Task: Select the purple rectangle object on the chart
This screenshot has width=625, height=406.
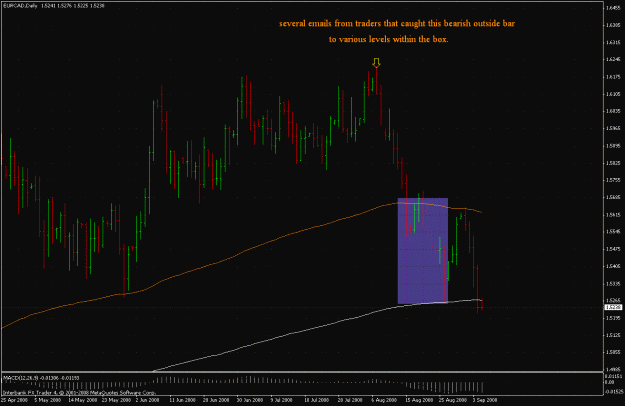Action: point(423,251)
